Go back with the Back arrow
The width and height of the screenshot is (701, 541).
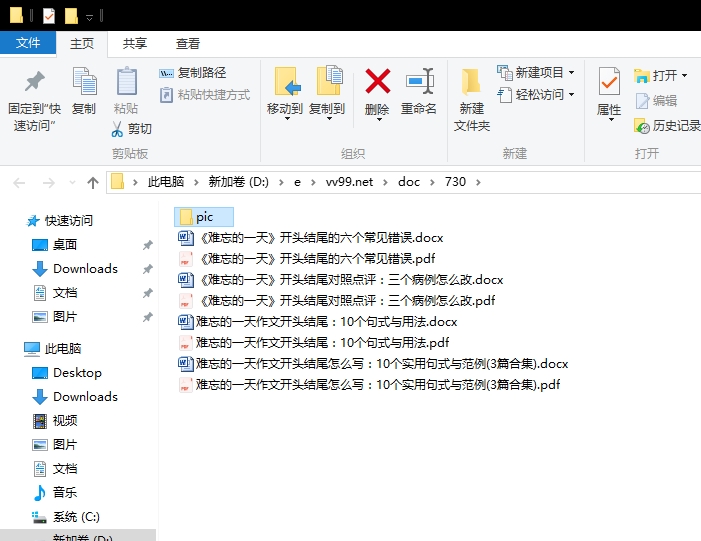click(19, 182)
